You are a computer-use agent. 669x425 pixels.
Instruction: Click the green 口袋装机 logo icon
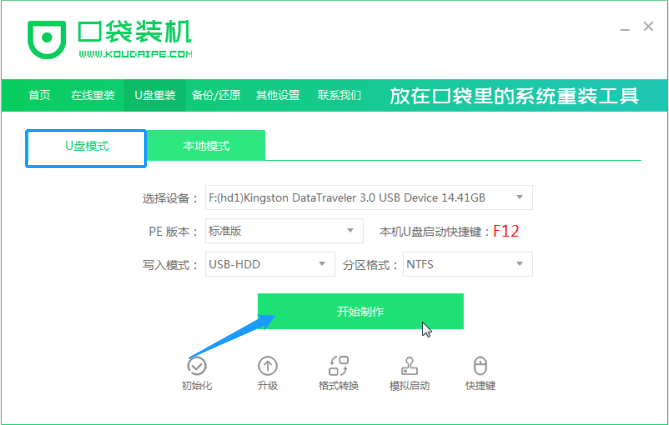point(47,38)
